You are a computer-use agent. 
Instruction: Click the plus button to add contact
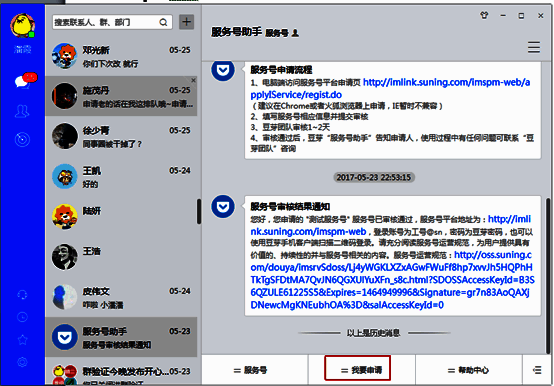tap(187, 22)
